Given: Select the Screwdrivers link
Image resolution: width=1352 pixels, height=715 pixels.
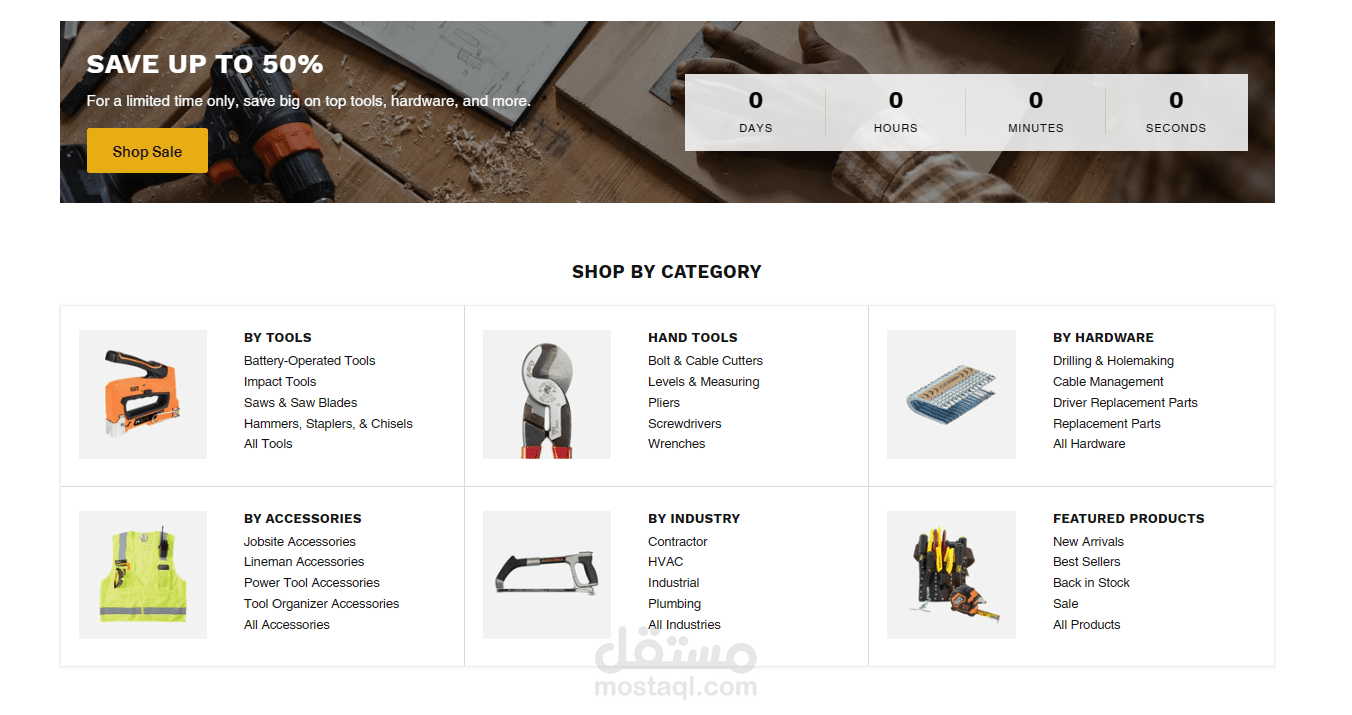Looking at the screenshot, I should [684, 424].
